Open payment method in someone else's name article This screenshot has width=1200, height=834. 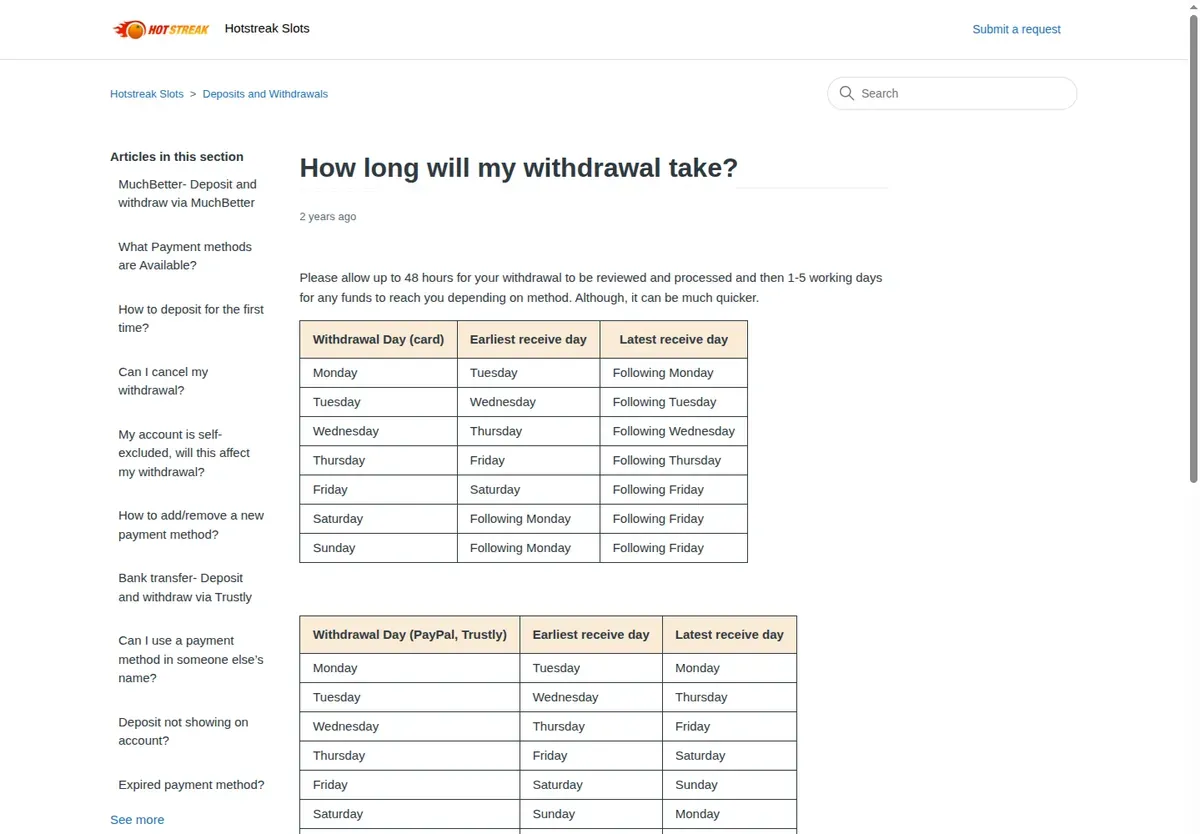point(191,659)
